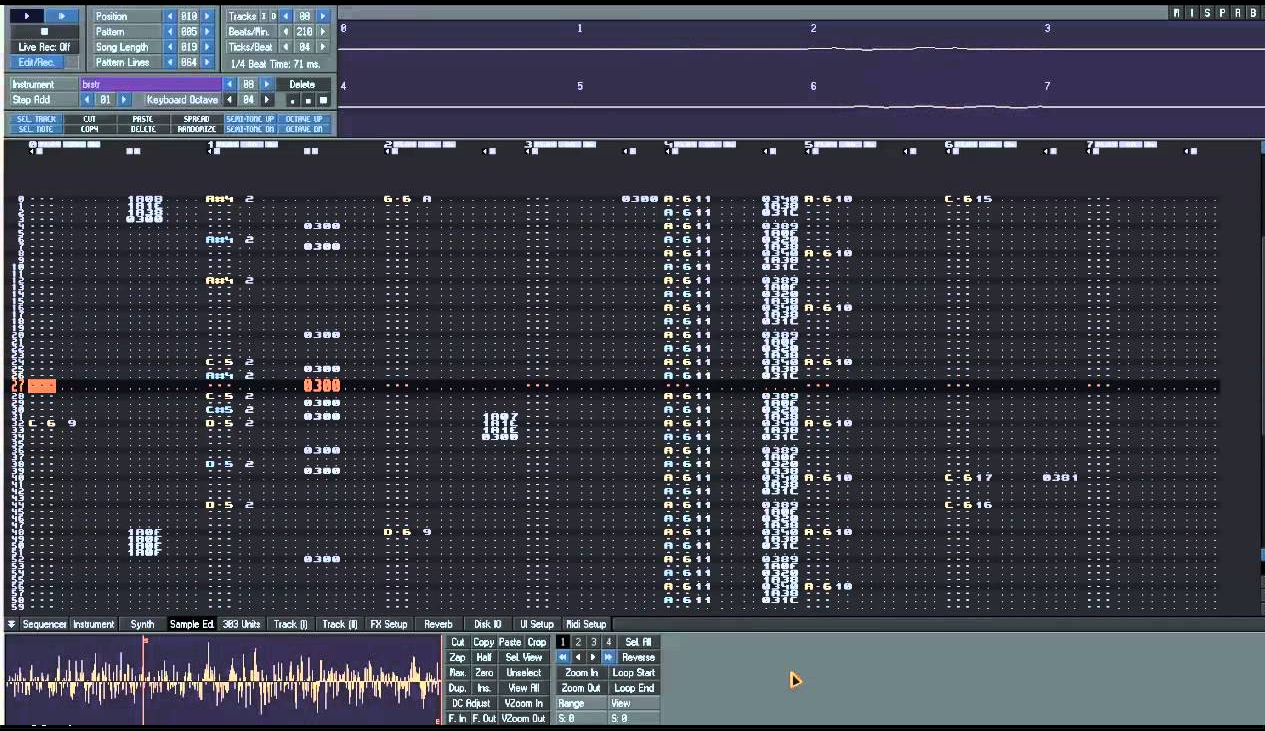This screenshot has height=731, width=1265.
Task: Open the Midi Setup tab
Action: tap(586, 624)
